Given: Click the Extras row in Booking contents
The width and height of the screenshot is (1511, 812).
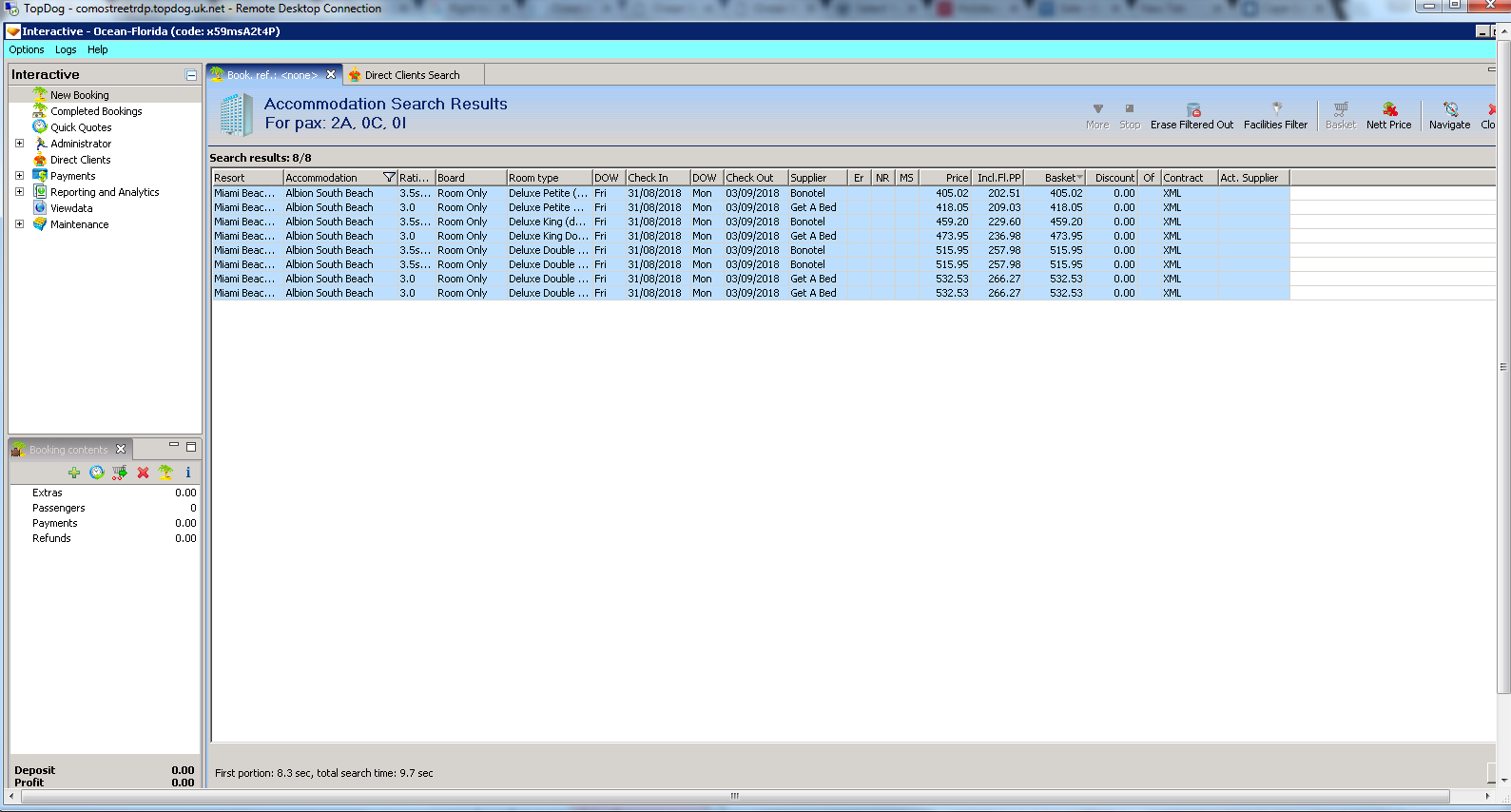Looking at the screenshot, I should [105, 493].
